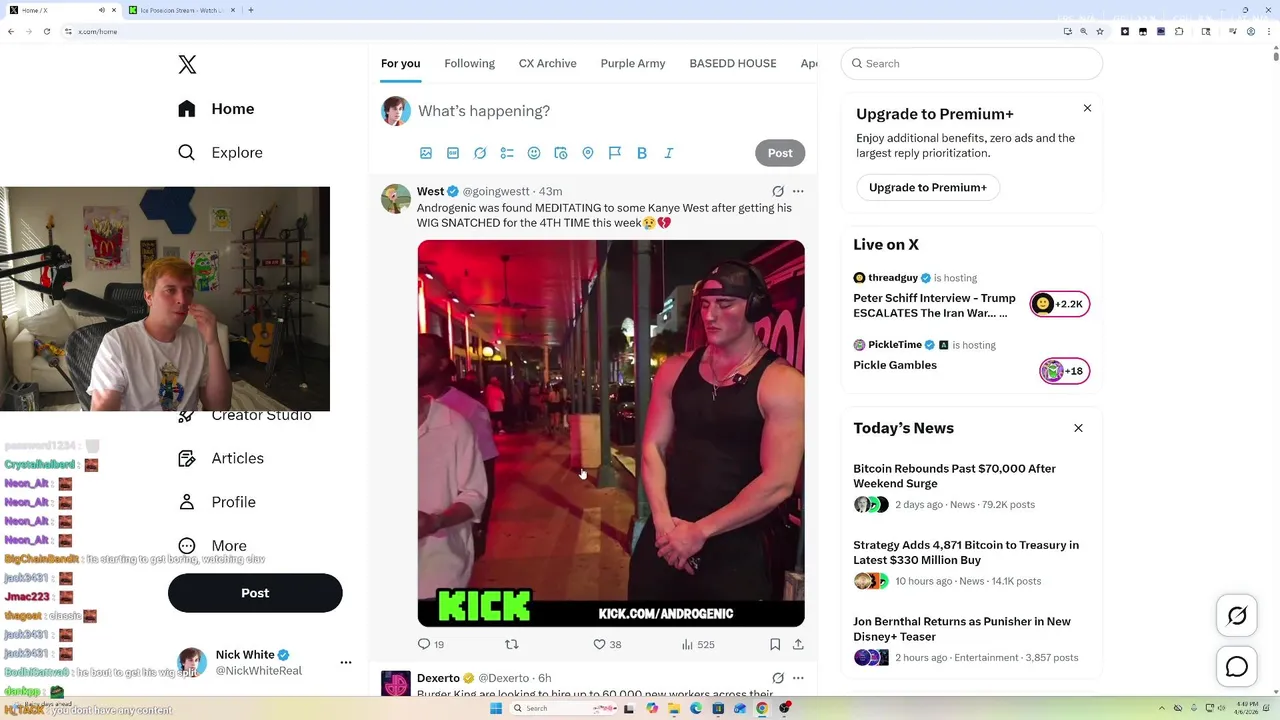Open Explore from the sidebar
This screenshot has width=1280, height=720.
(x=220, y=153)
